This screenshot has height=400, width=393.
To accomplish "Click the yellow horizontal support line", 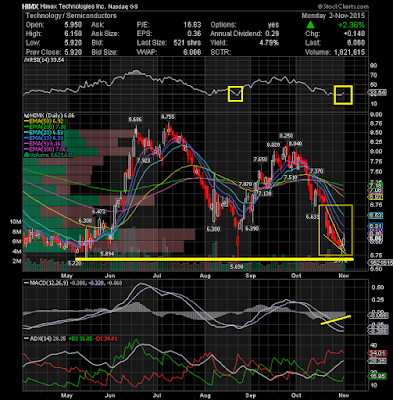I will tap(214, 259).
